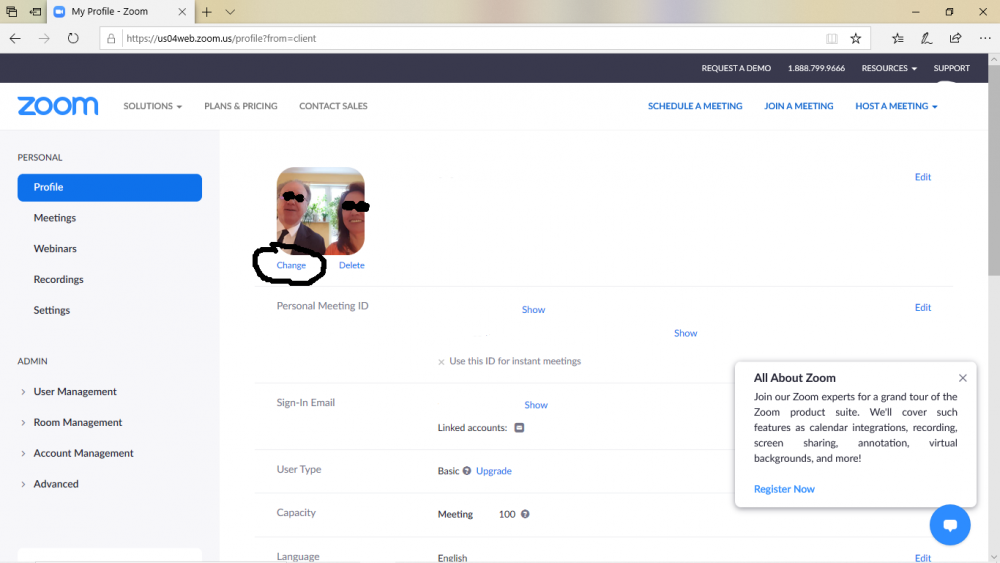The image size is (1000, 563).
Task: Click the linked accounts icon
Action: pyautogui.click(x=519, y=428)
